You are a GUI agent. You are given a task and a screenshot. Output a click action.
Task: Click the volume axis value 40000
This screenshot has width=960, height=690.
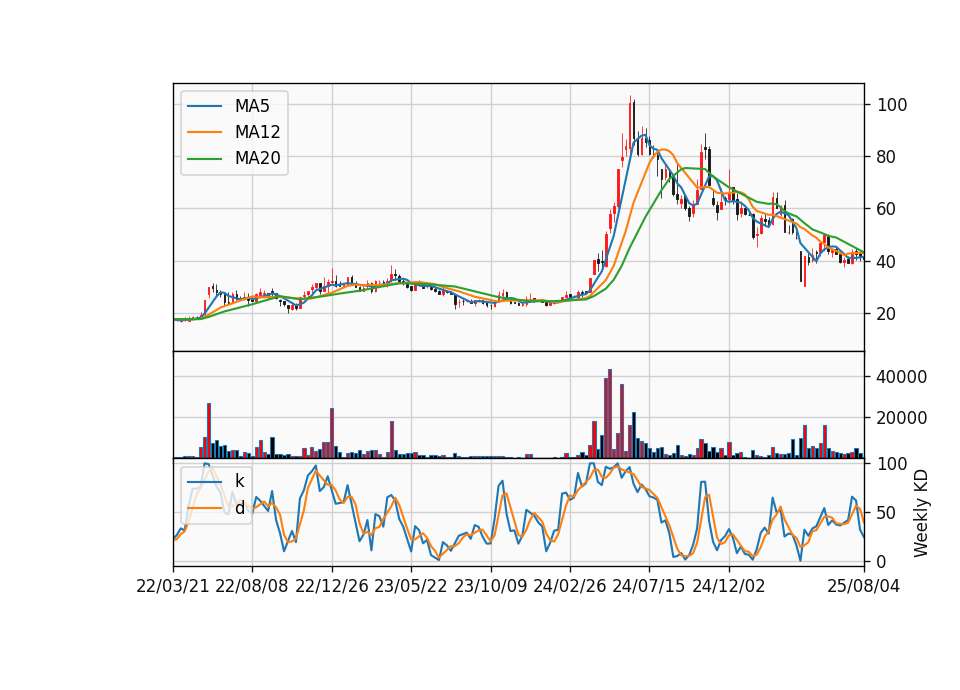[902, 377]
